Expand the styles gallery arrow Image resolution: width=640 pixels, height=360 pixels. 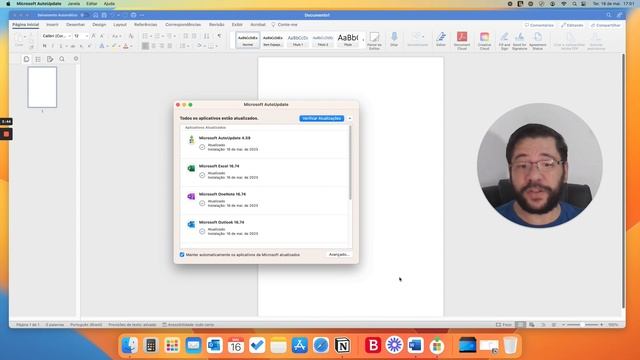(363, 40)
